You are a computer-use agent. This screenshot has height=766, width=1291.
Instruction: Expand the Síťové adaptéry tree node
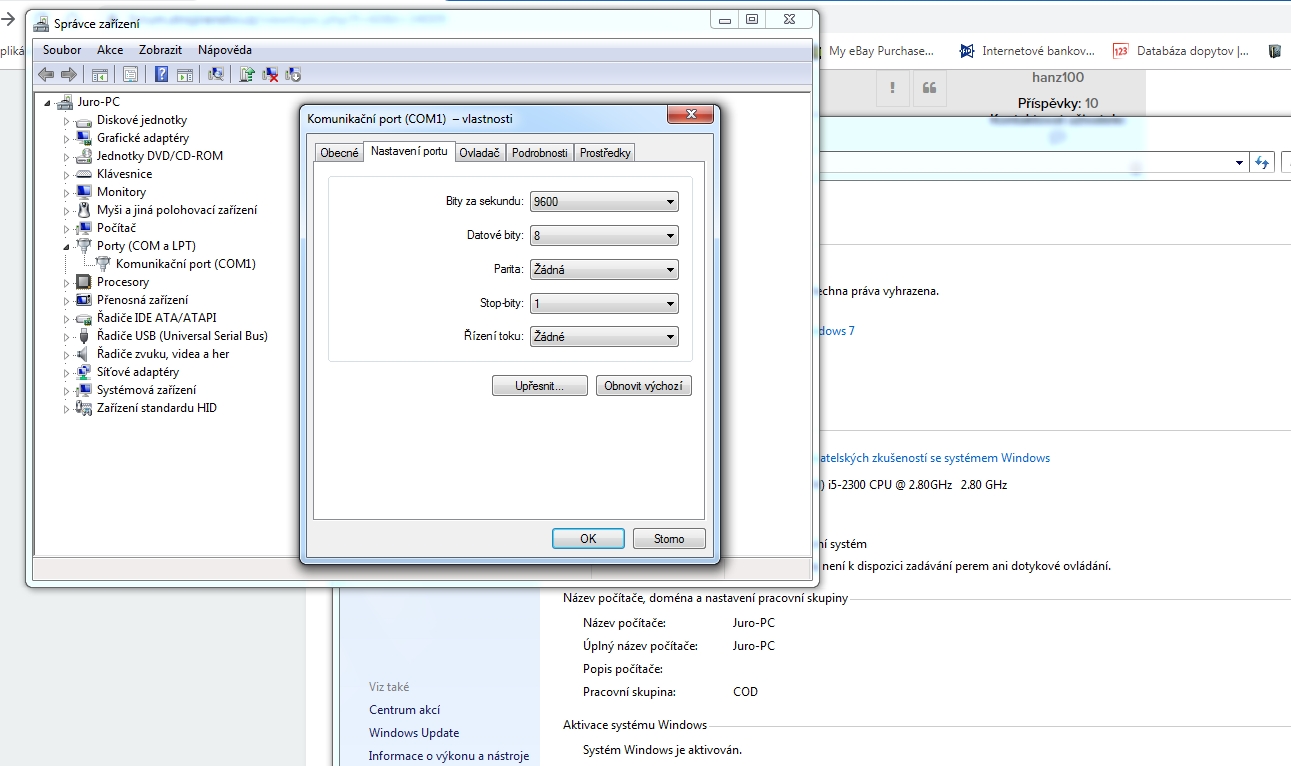click(67, 373)
